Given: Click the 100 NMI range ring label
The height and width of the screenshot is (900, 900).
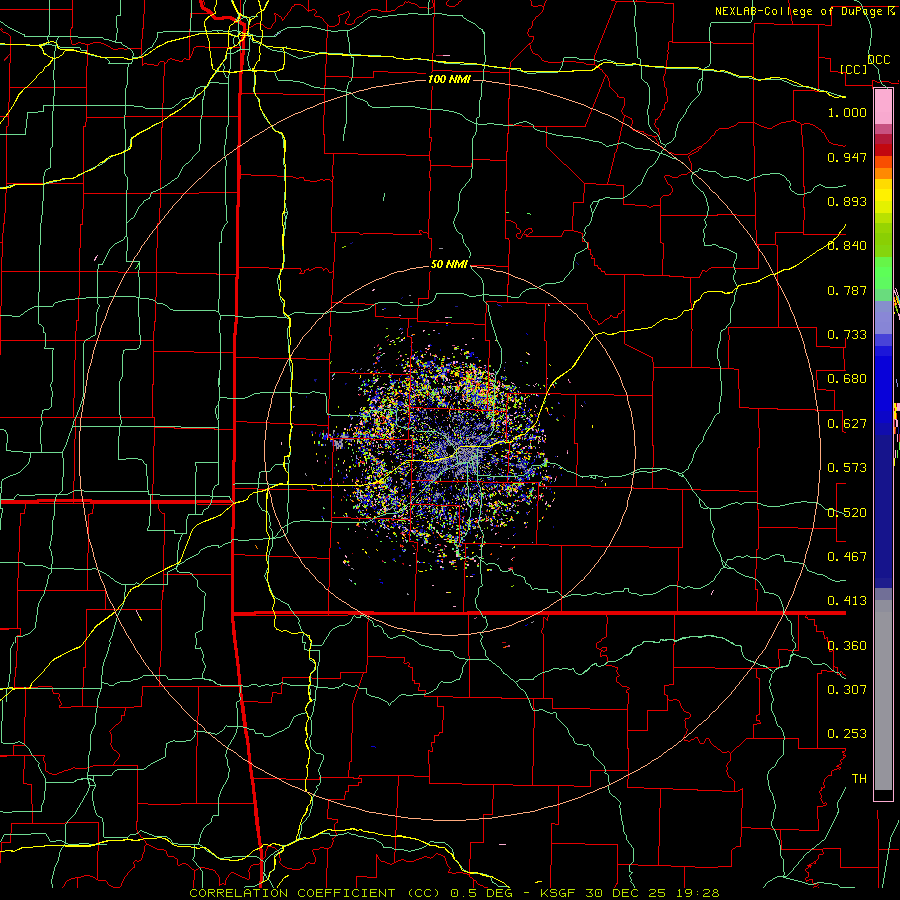Looking at the screenshot, I should [x=449, y=79].
